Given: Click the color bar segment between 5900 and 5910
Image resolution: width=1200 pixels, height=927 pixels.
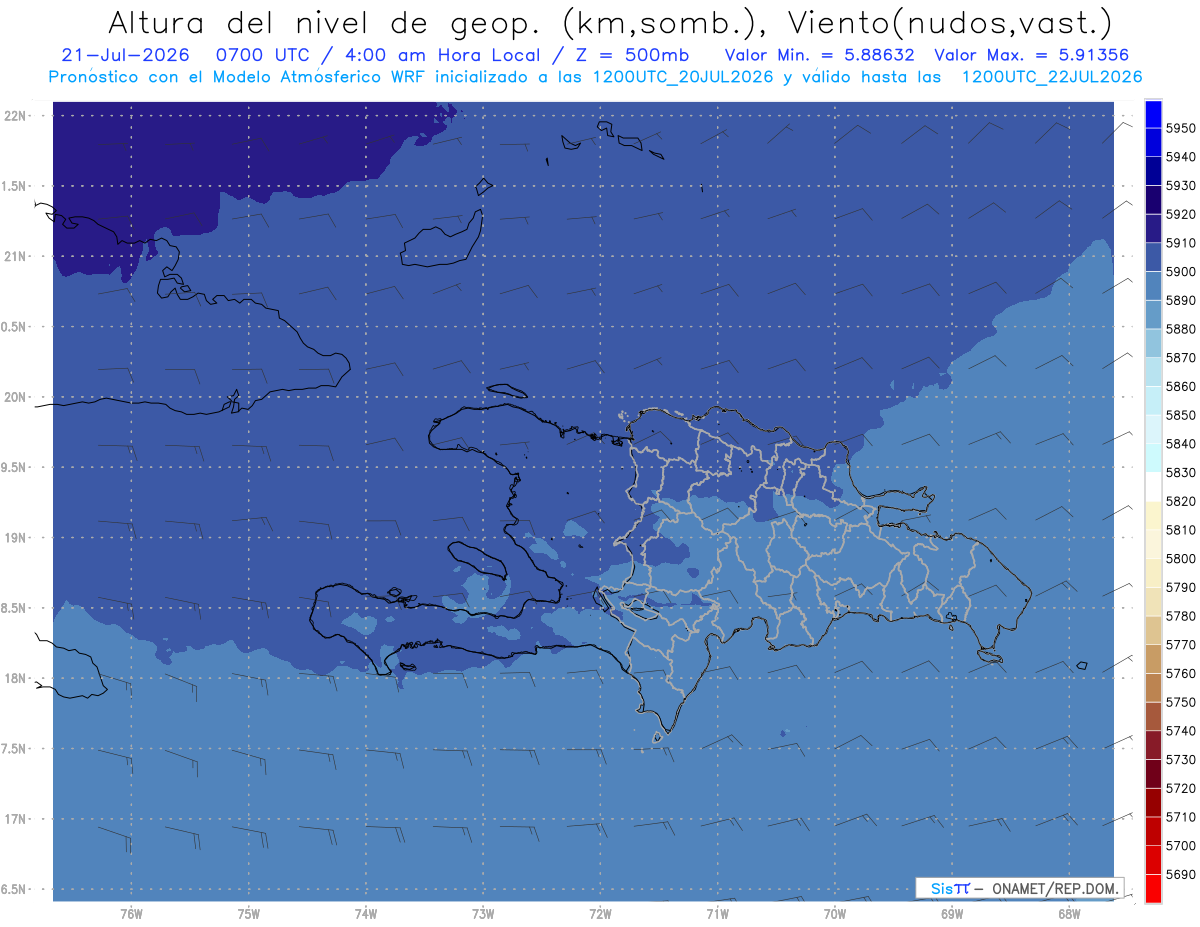Looking at the screenshot, I should click(x=1153, y=257).
